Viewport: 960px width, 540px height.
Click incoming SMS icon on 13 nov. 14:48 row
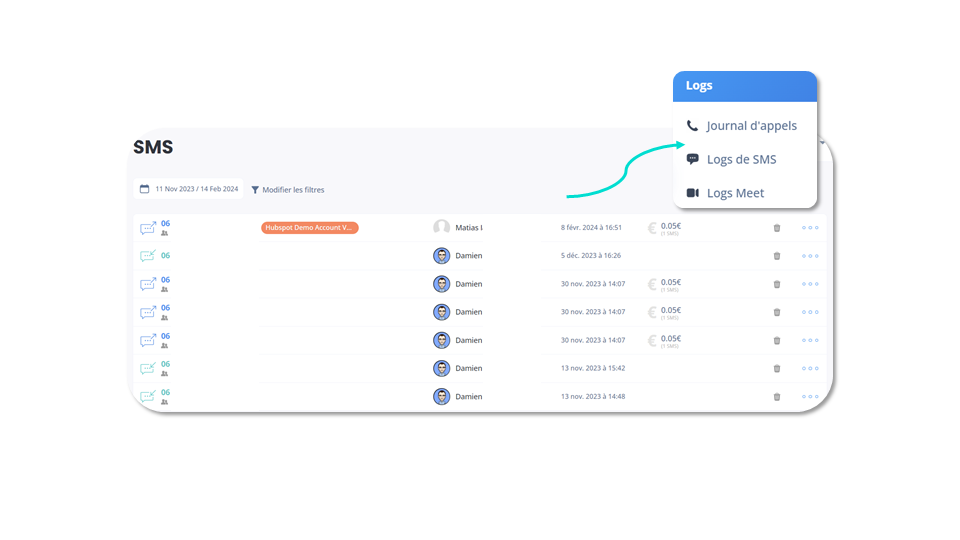(148, 397)
